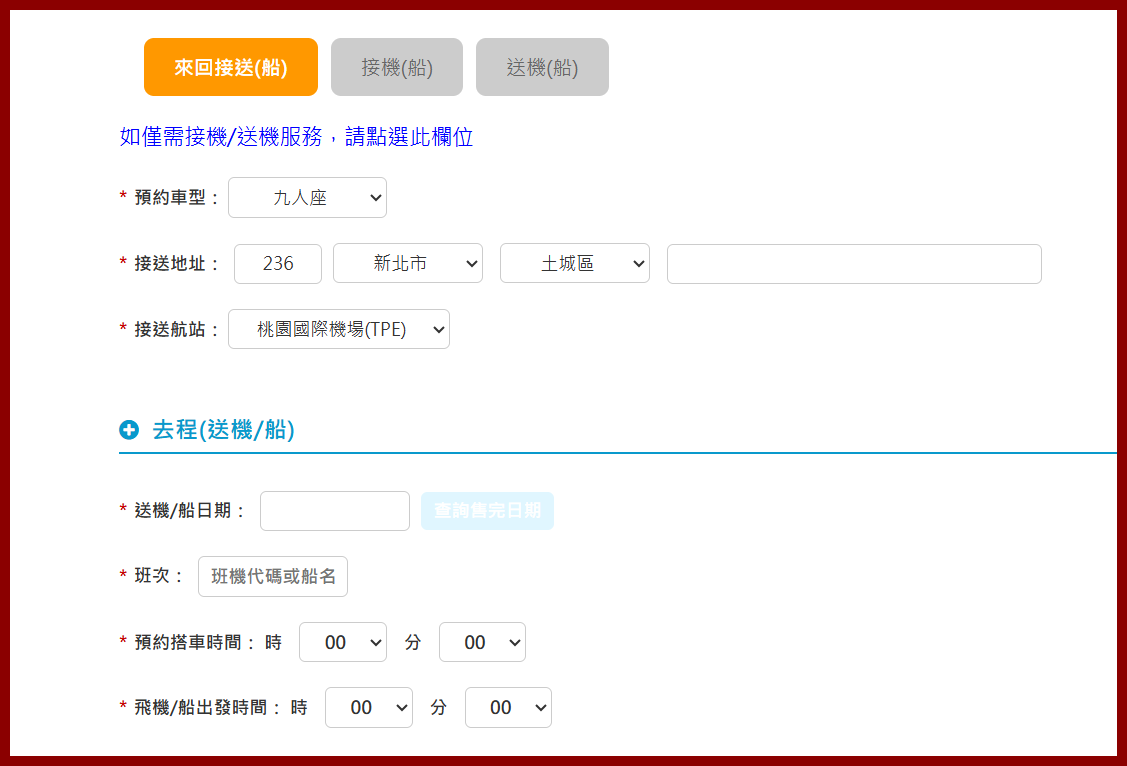This screenshot has height=766, width=1127.
Task: Expand the 飛機/船出發時間 hour dropdown
Action: 369,708
